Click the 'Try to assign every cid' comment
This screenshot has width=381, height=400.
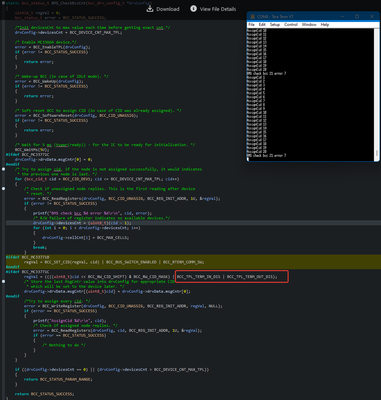[57, 301]
